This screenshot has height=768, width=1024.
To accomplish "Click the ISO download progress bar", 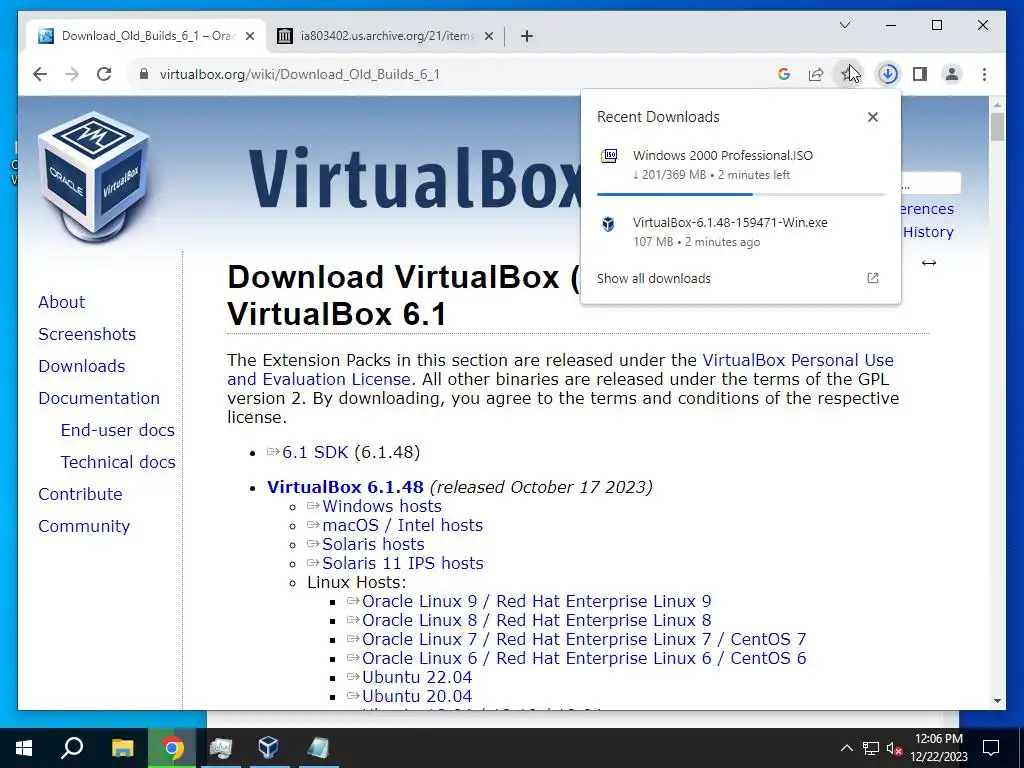I will [x=741, y=194].
